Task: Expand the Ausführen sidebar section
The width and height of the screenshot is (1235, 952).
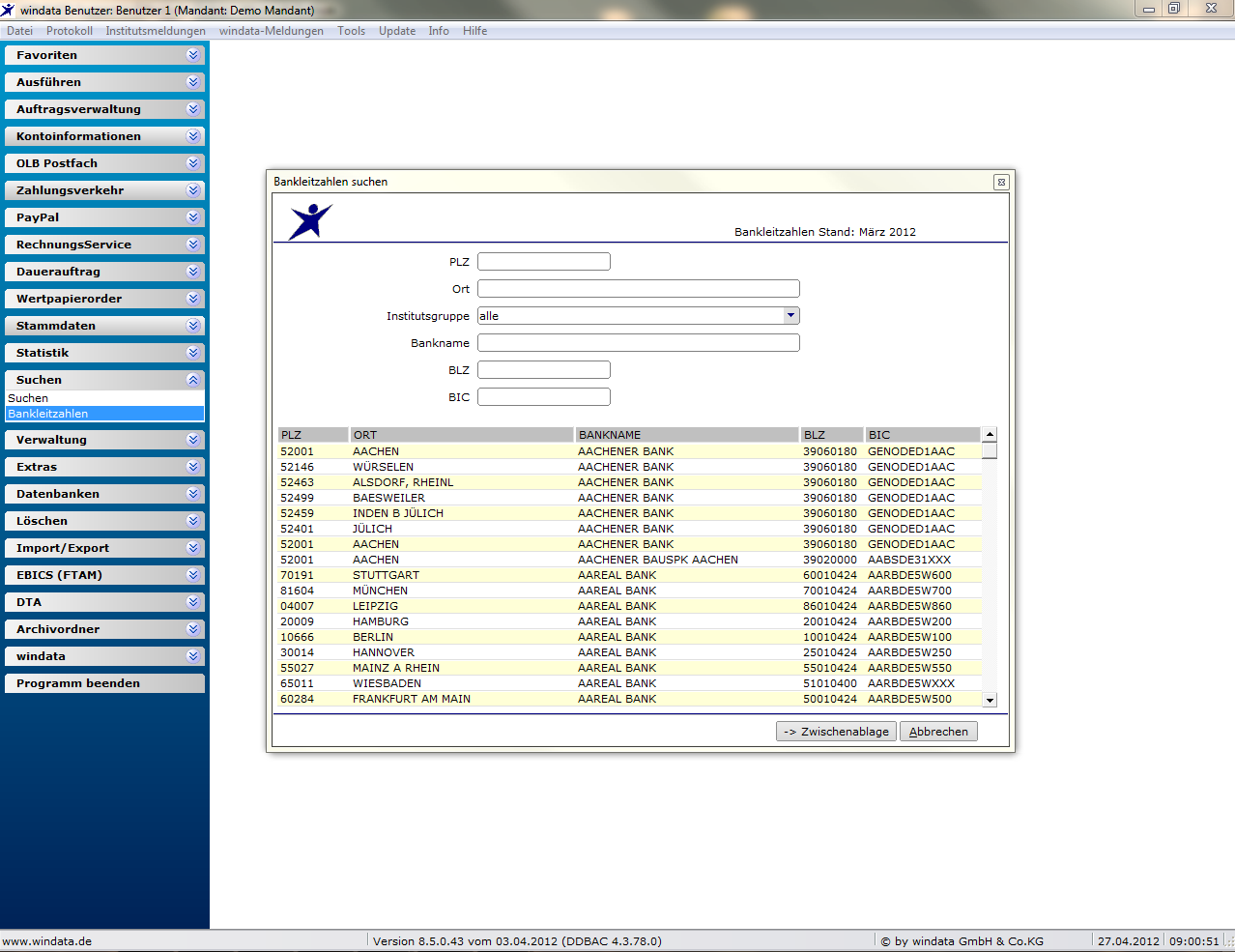Action: [x=104, y=82]
